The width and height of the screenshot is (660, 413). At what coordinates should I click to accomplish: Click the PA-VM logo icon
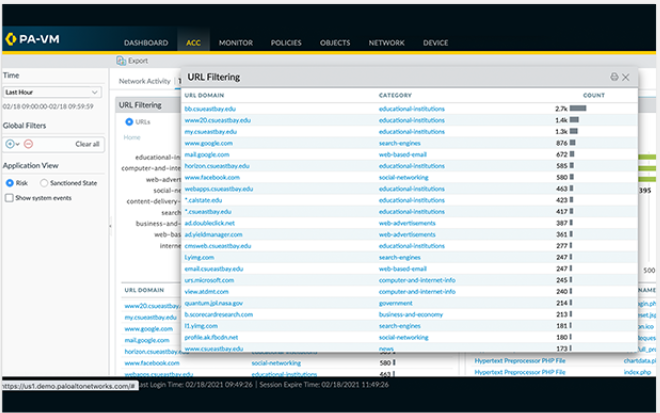(x=11, y=39)
